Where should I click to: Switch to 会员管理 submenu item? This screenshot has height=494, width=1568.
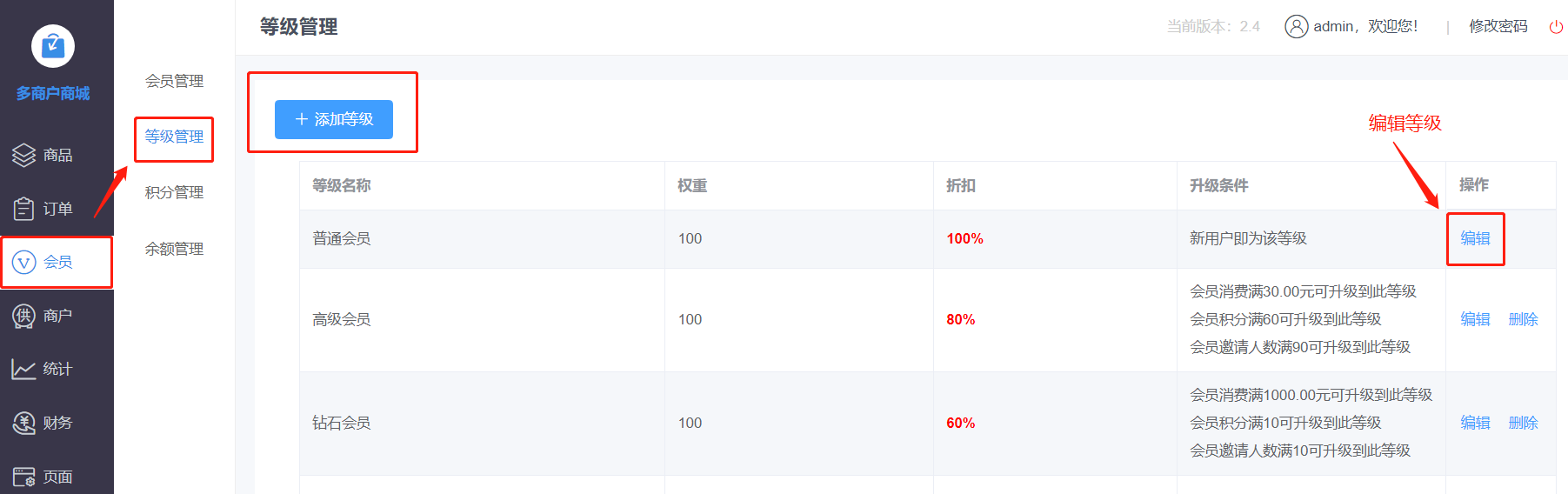174,81
